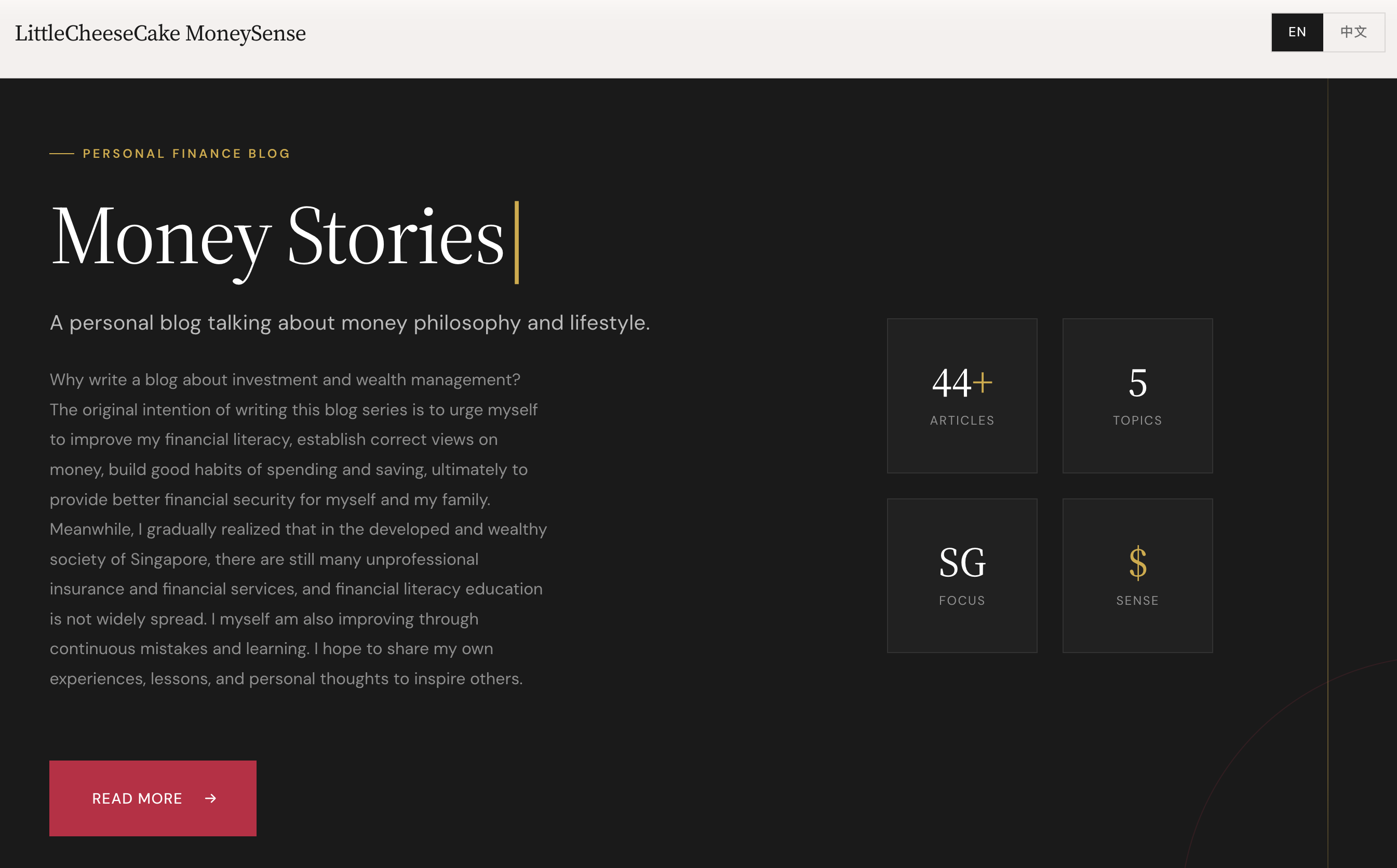
Task: Click the PERSONAL FINANCE BLOG label
Action: (186, 153)
